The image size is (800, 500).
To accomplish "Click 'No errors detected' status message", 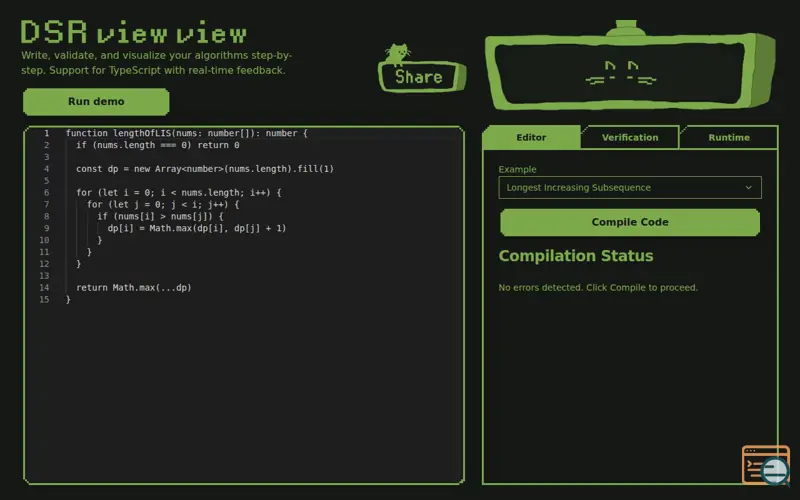I will 598,288.
